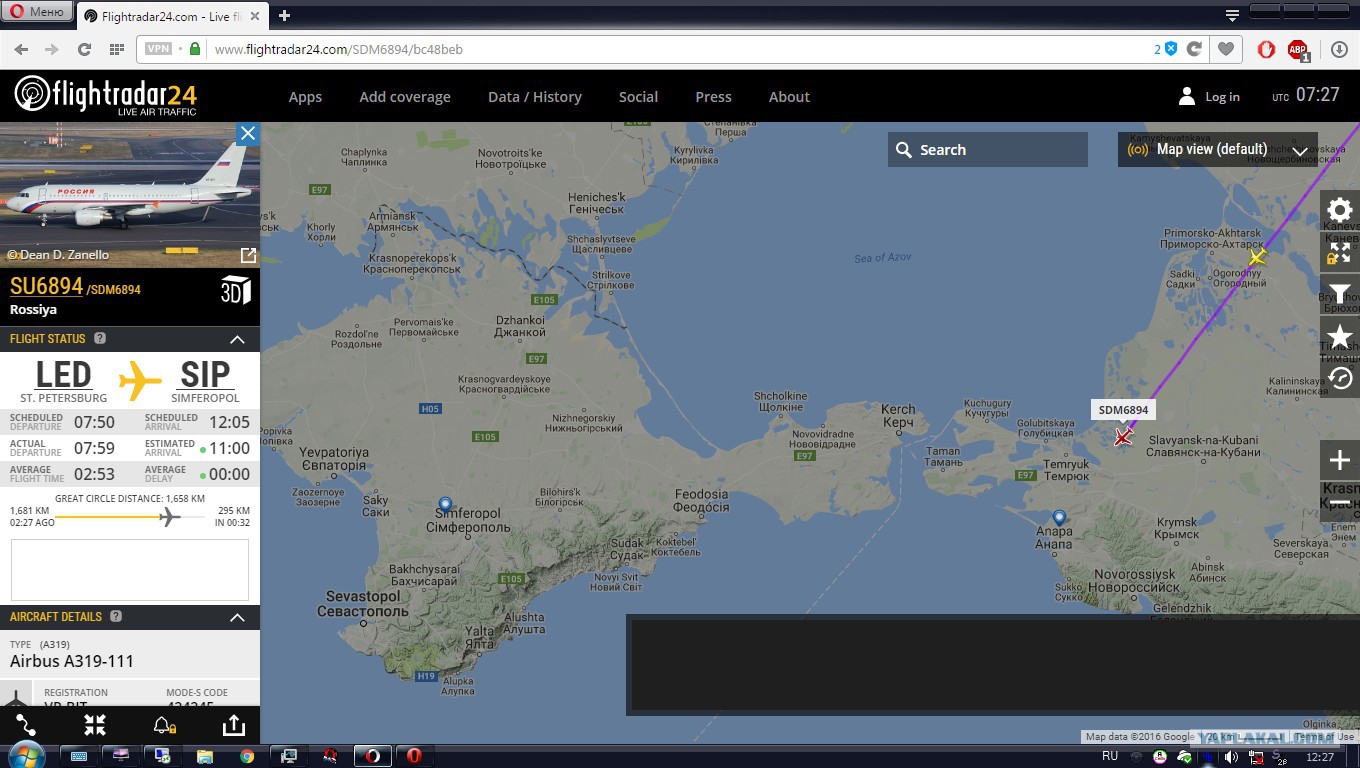Click the Simferopol airport pin

[445, 504]
